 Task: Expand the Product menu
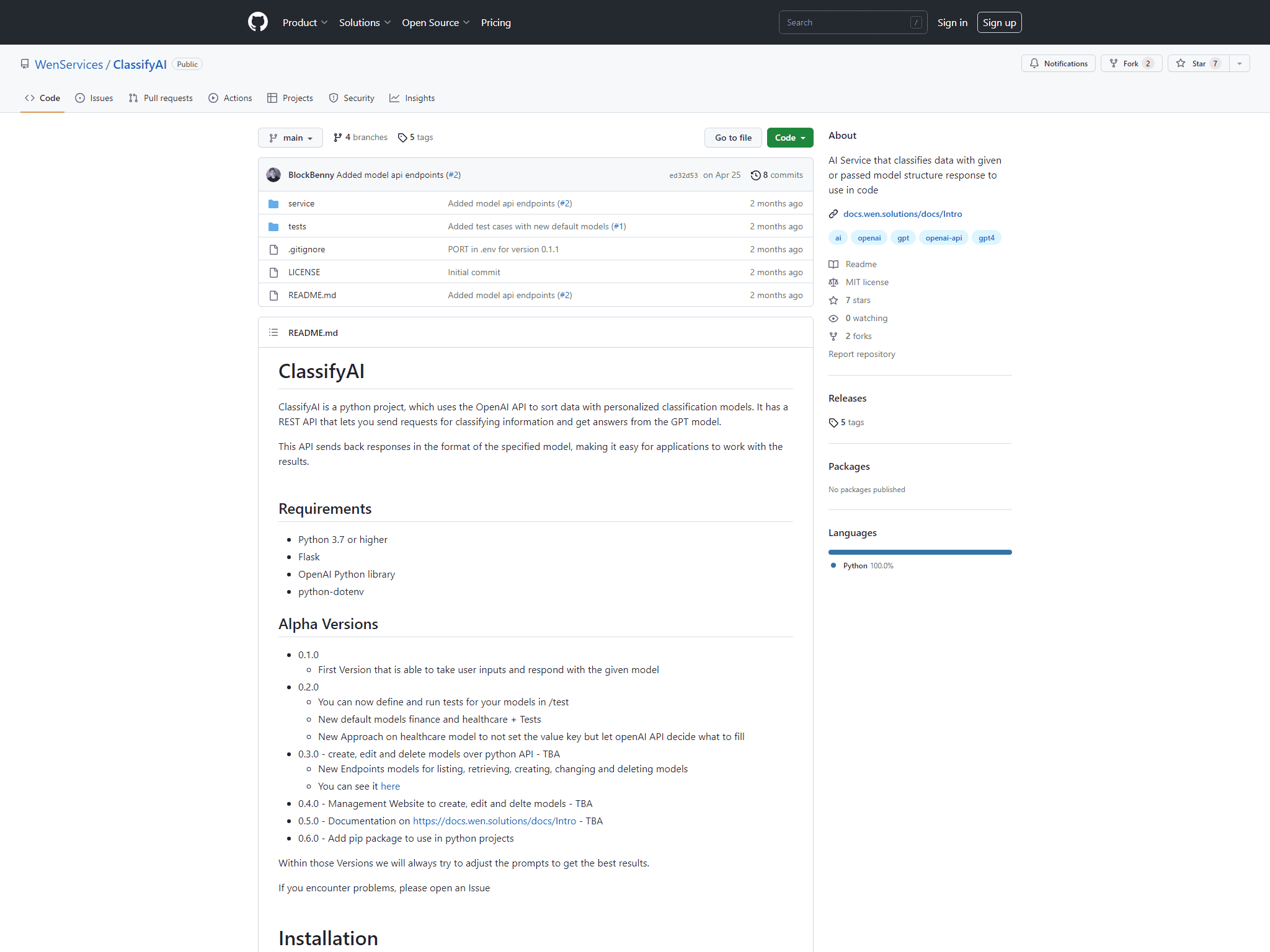305,22
